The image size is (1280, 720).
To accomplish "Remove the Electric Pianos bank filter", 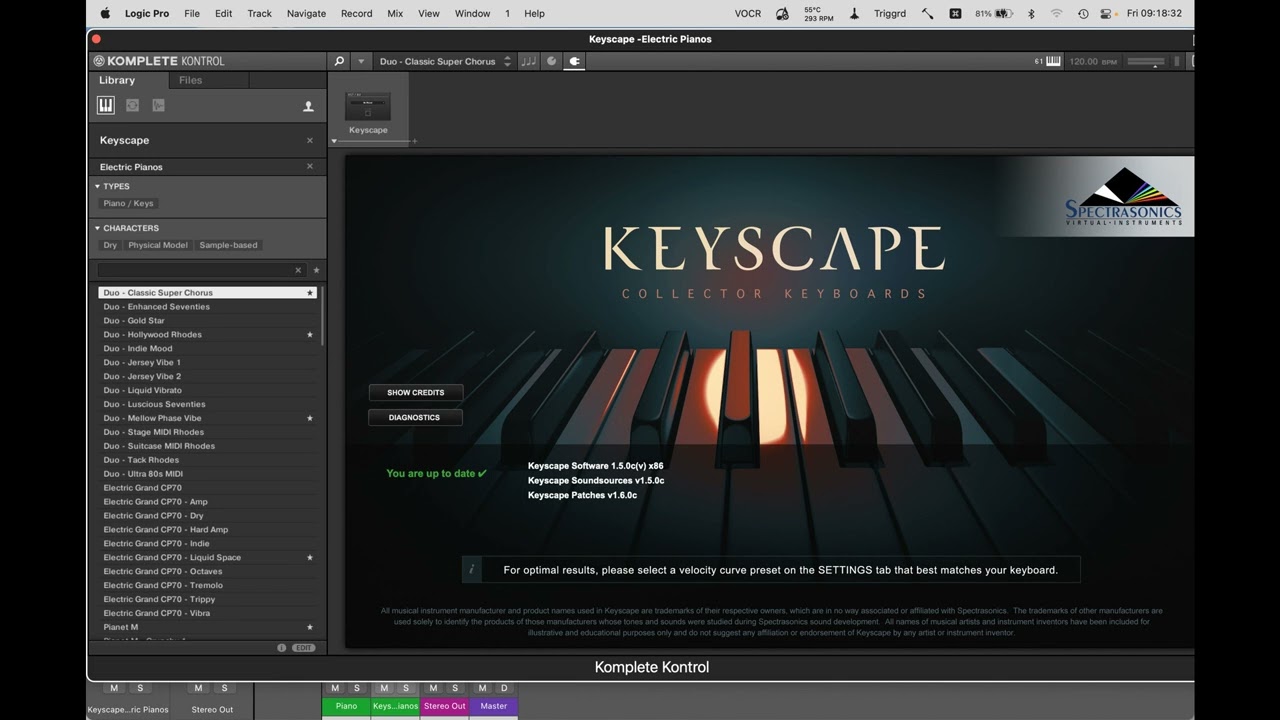I will (310, 166).
